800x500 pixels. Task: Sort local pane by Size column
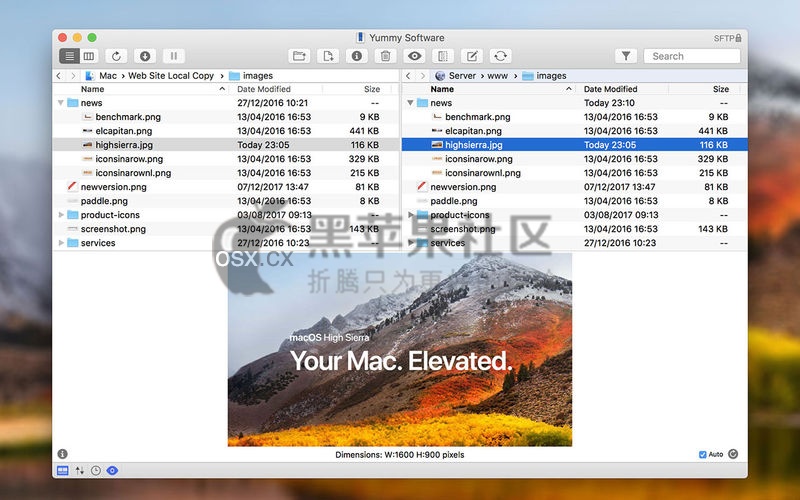coord(372,89)
